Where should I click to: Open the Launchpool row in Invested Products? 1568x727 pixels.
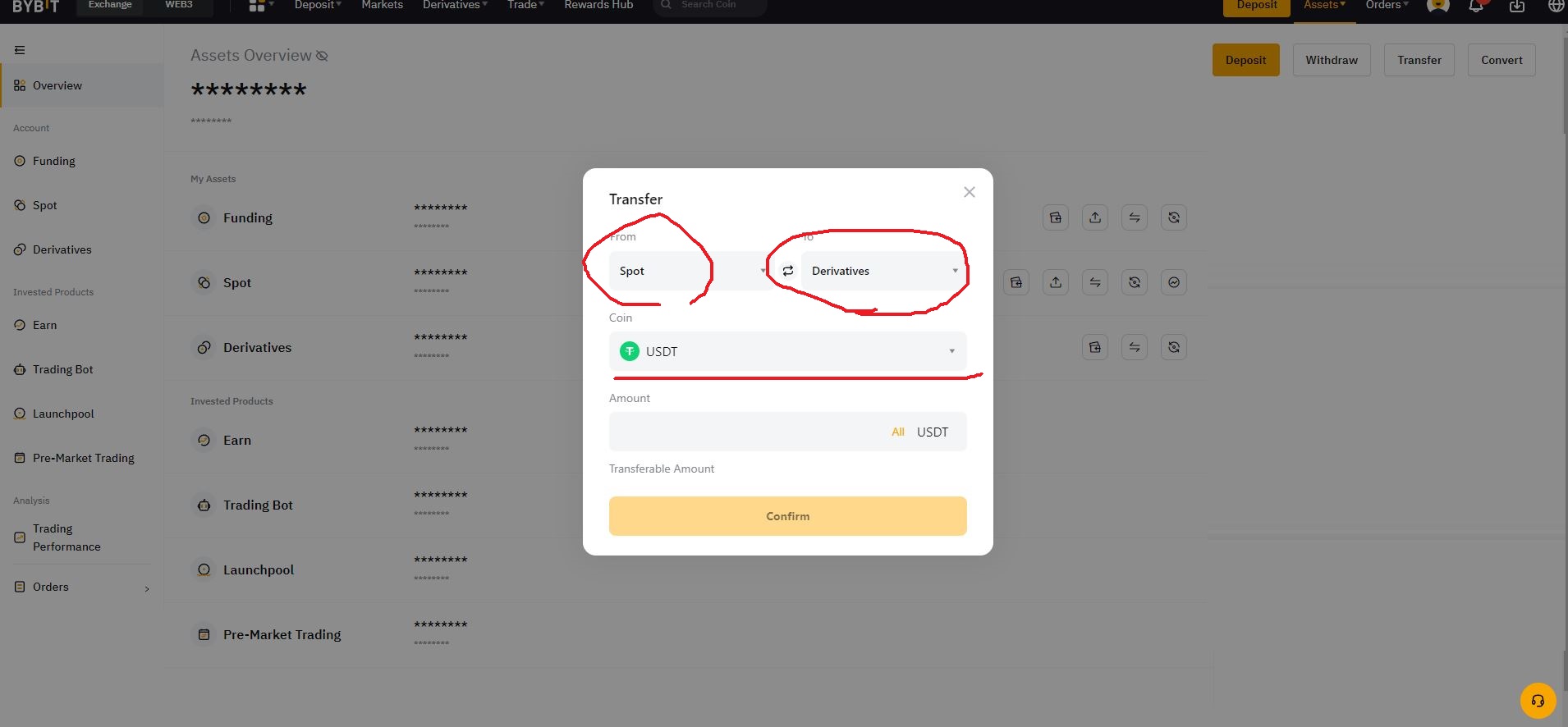pos(685,569)
